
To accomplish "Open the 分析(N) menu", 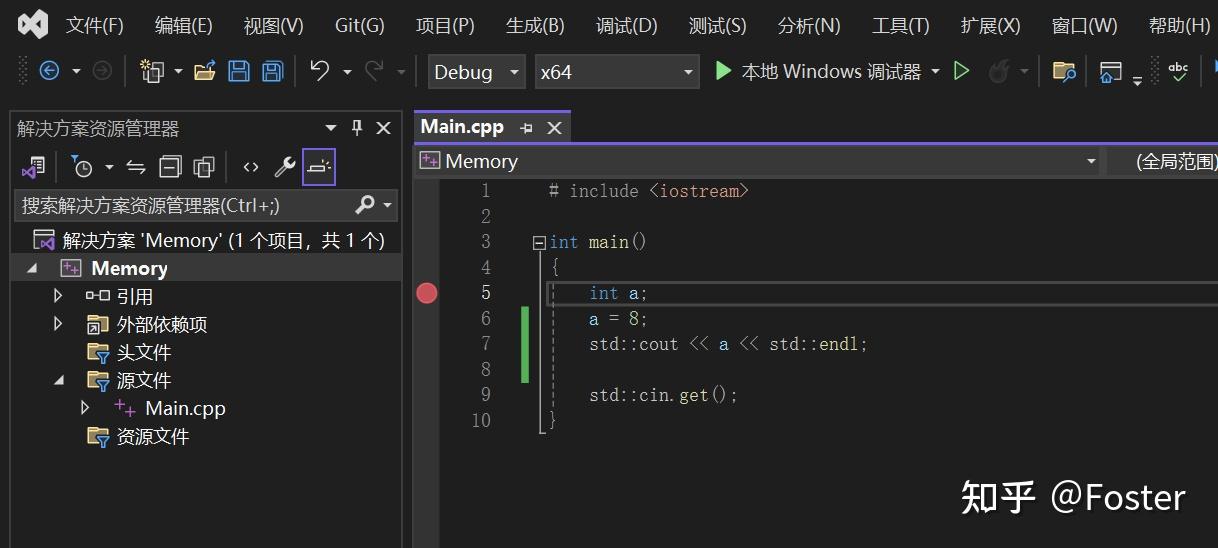I will tap(809, 25).
